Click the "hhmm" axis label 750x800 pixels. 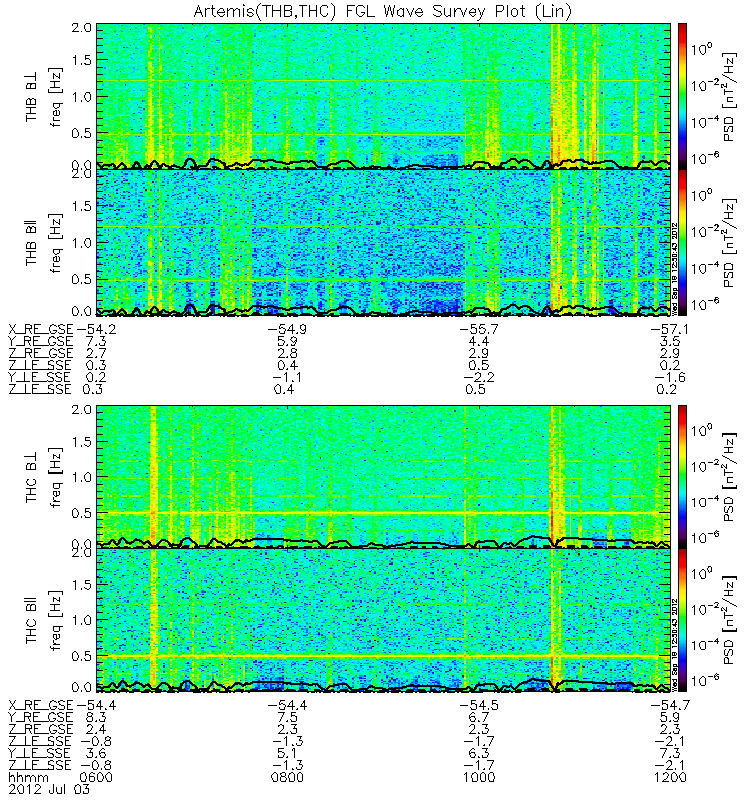29,778
